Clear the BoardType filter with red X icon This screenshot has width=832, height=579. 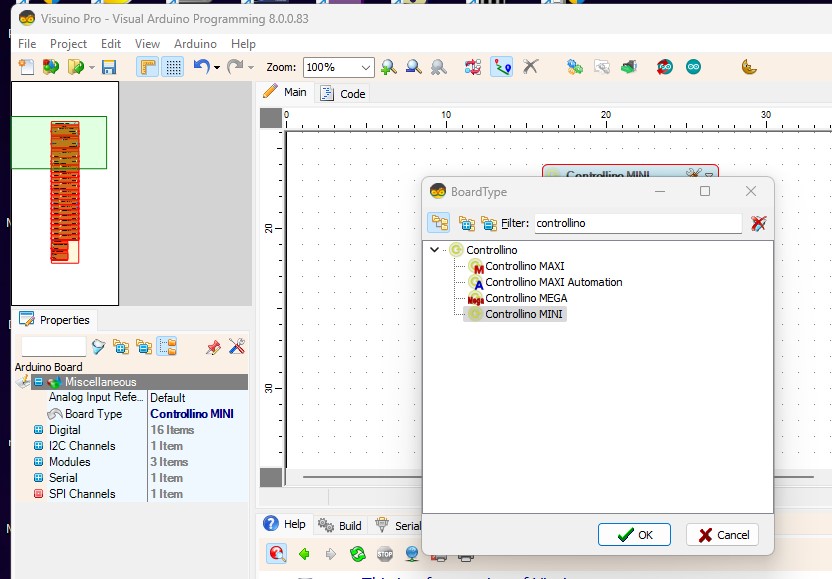[x=759, y=223]
